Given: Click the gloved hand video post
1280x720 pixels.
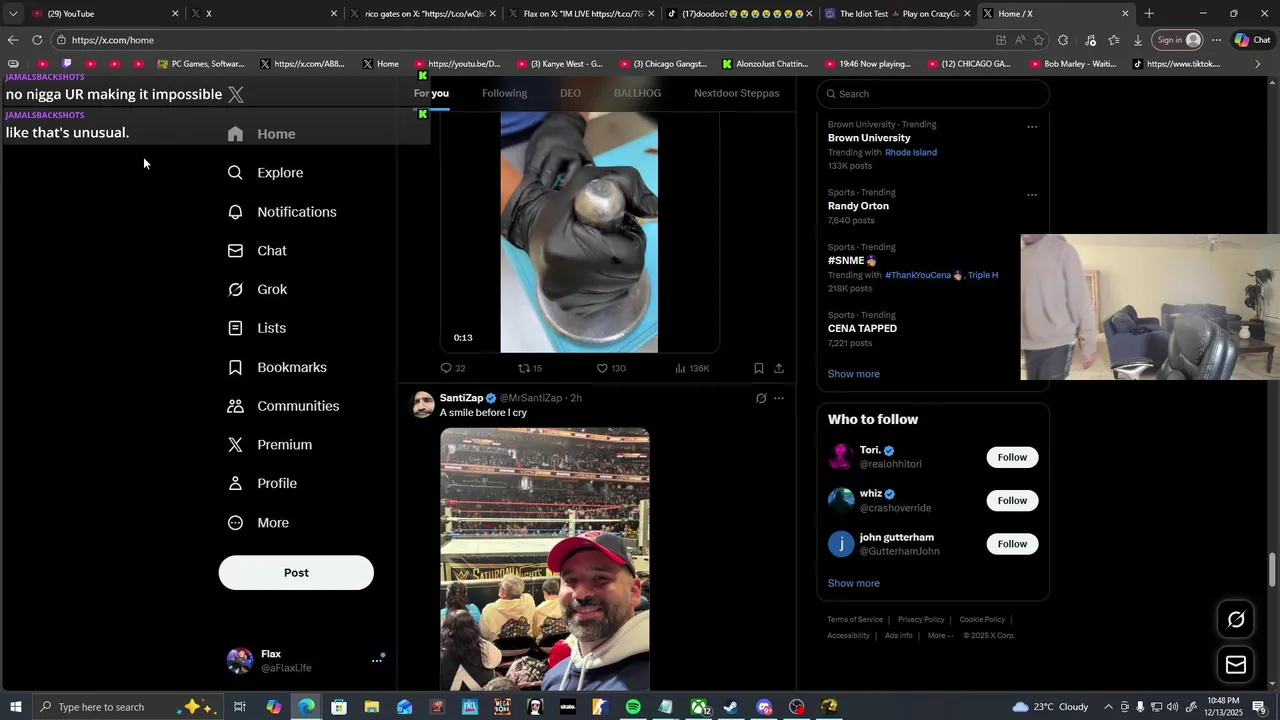Looking at the screenshot, I should (579, 232).
